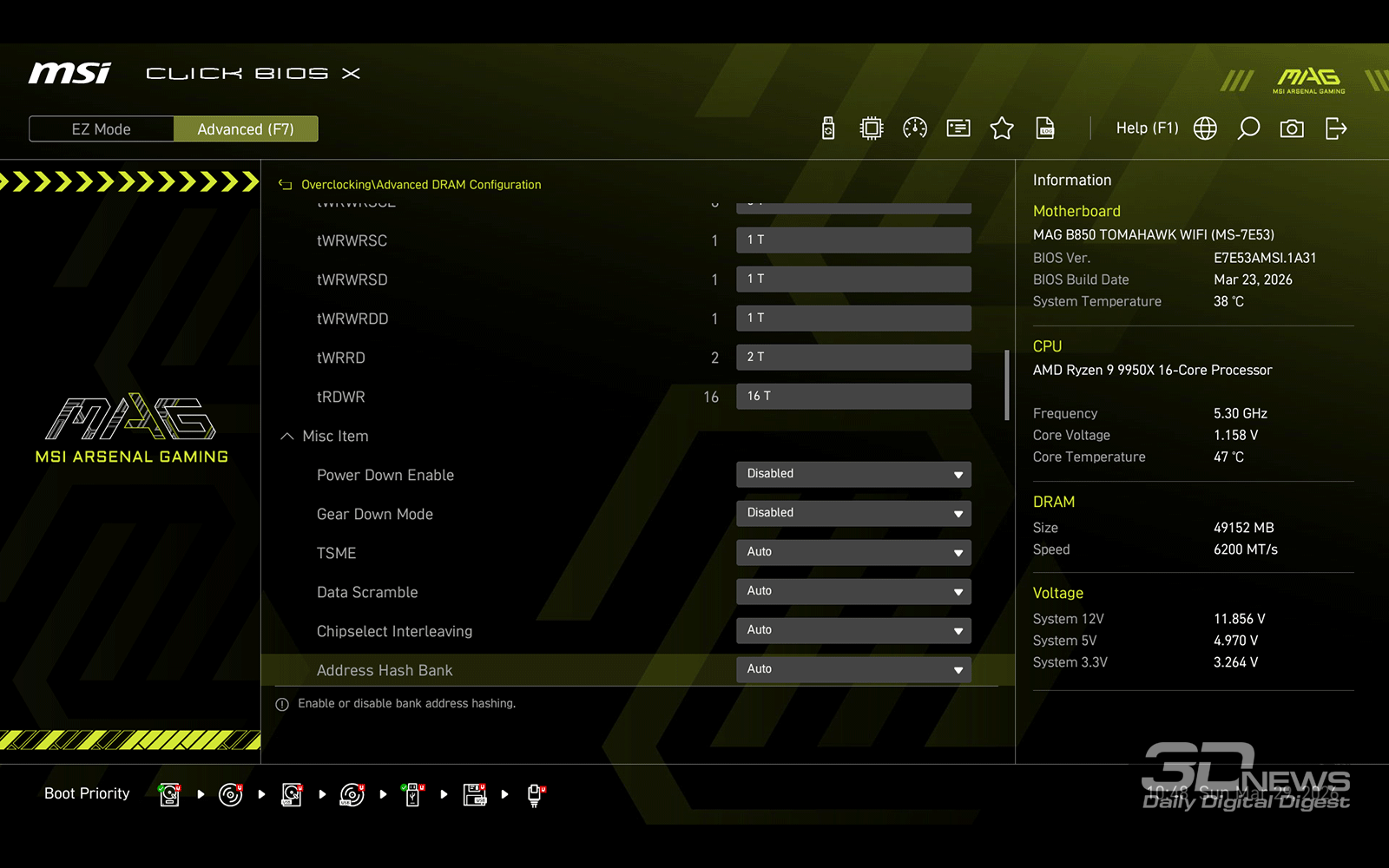Collapse the Misc Item section
Screen dimensions: 1389x868
[x=287, y=436]
